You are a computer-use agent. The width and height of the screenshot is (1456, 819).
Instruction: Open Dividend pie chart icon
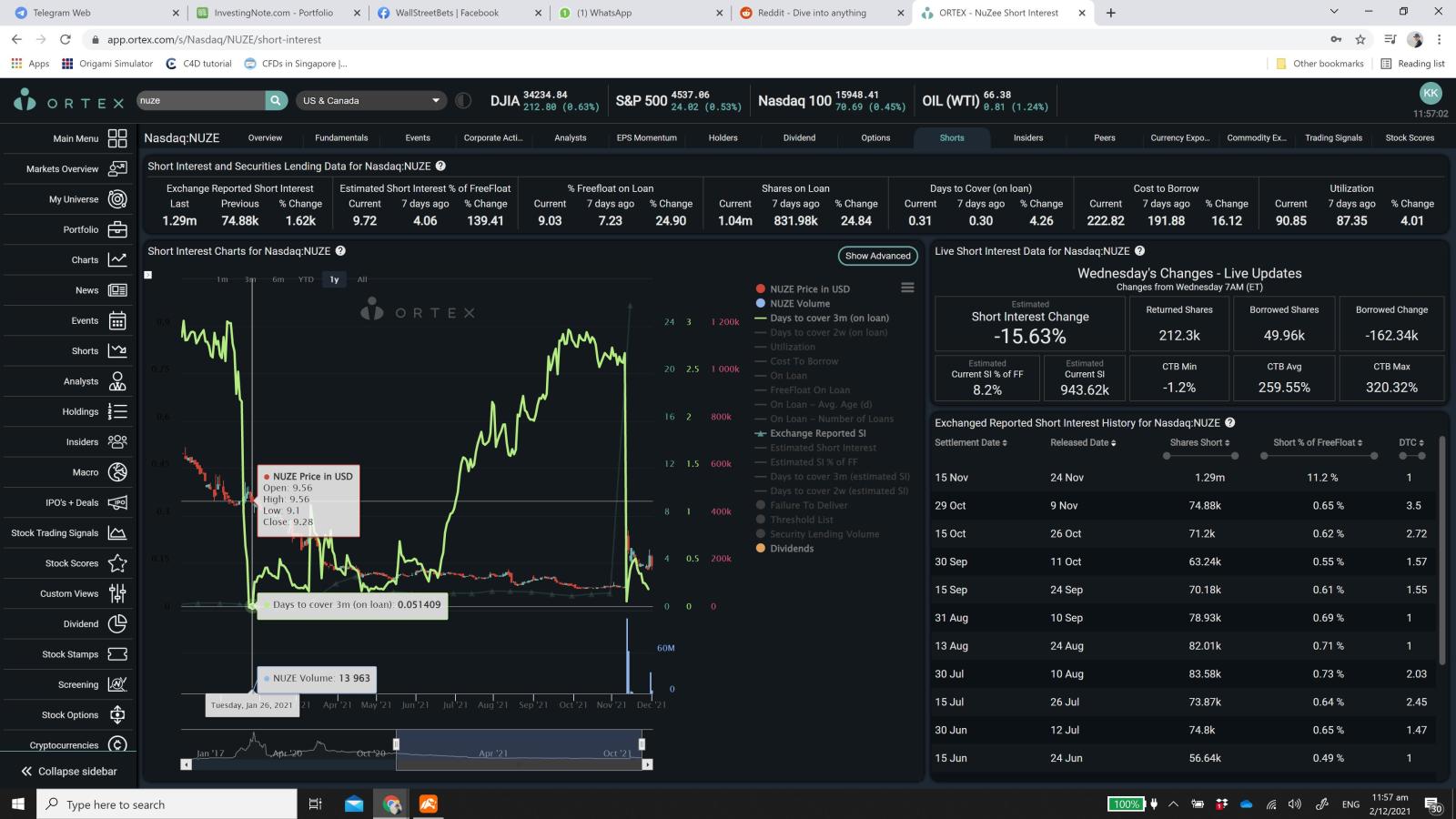click(117, 623)
